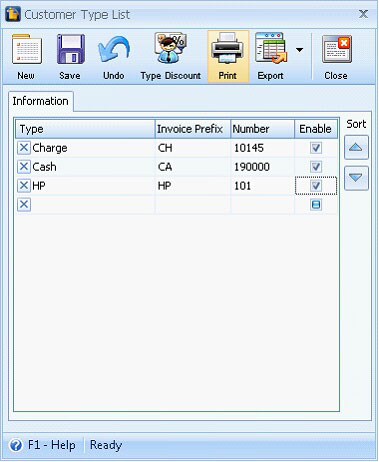Click the Type column header
The height and width of the screenshot is (462, 379).
tap(85, 129)
